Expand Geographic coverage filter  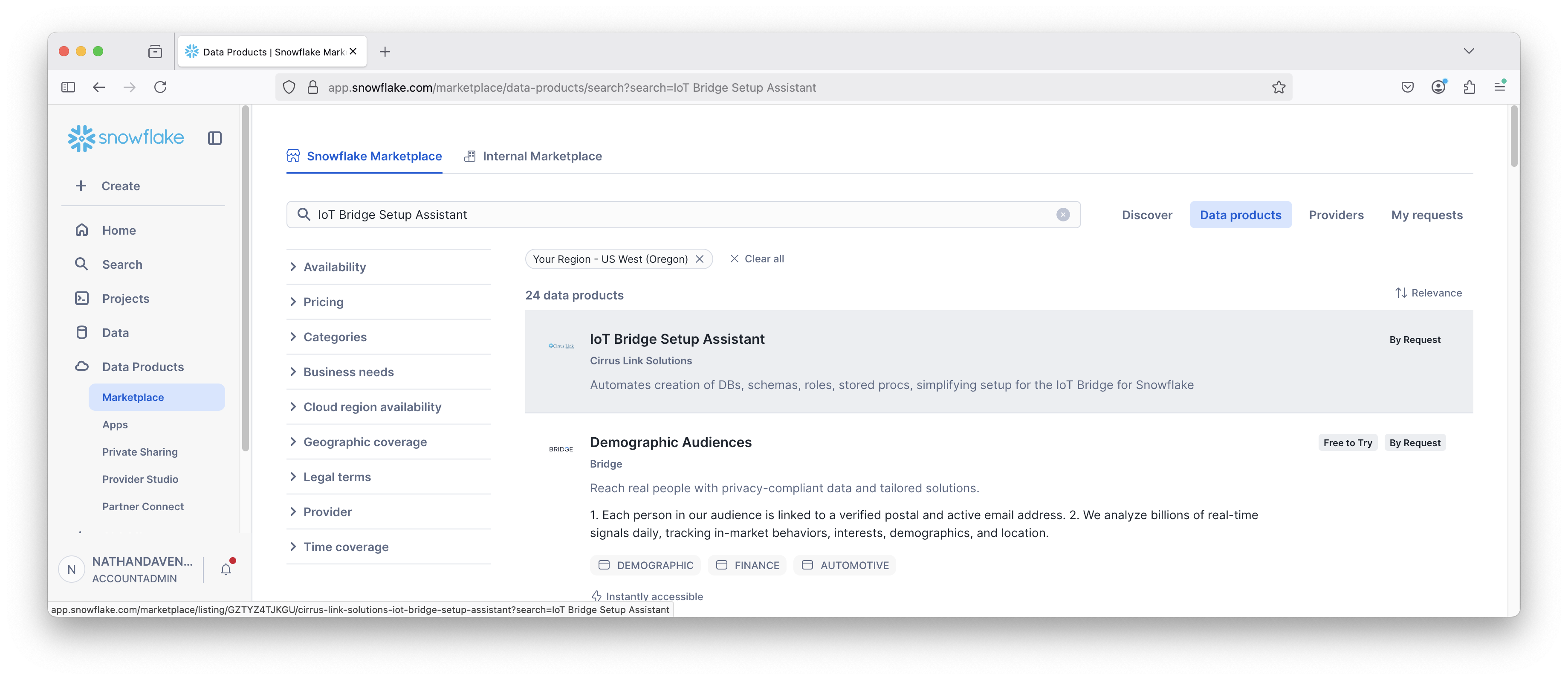[x=388, y=442]
